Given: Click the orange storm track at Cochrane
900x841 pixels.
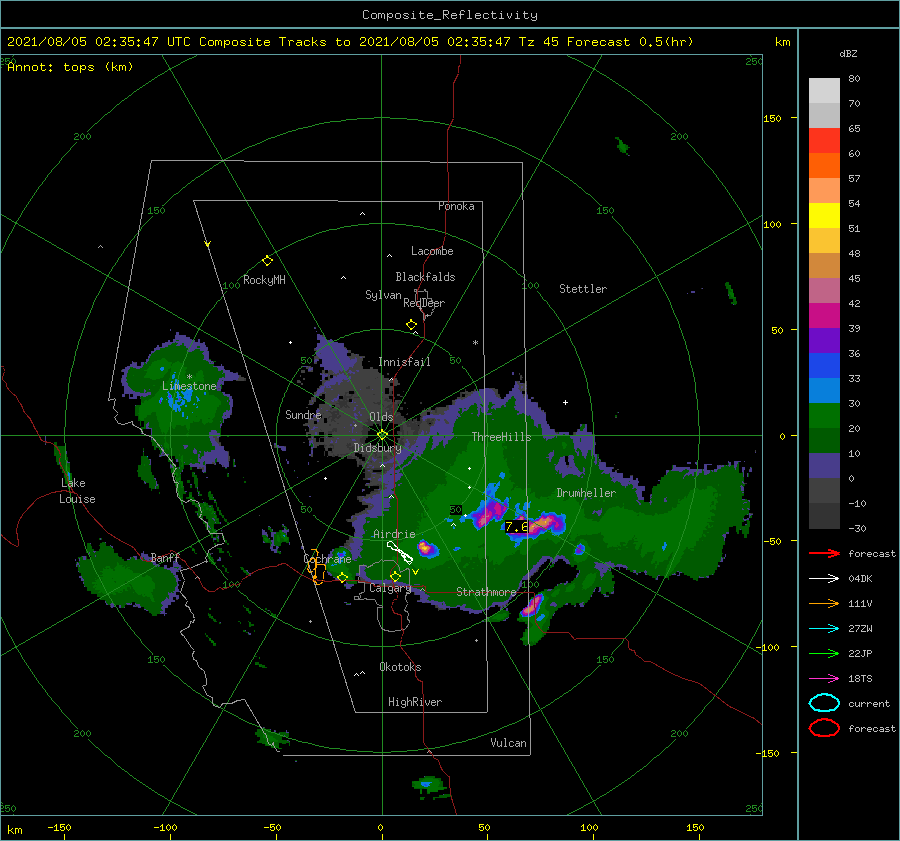Looking at the screenshot, I should (x=316, y=567).
